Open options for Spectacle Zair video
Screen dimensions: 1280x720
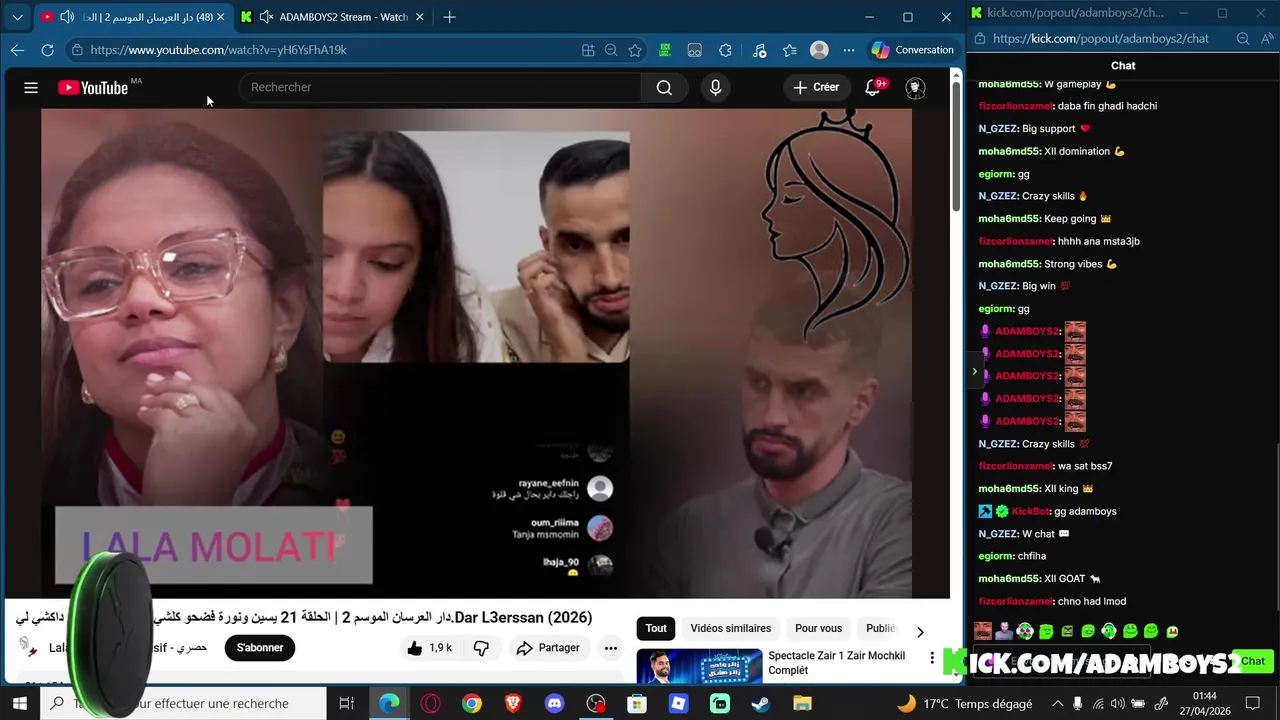[x=932, y=658]
